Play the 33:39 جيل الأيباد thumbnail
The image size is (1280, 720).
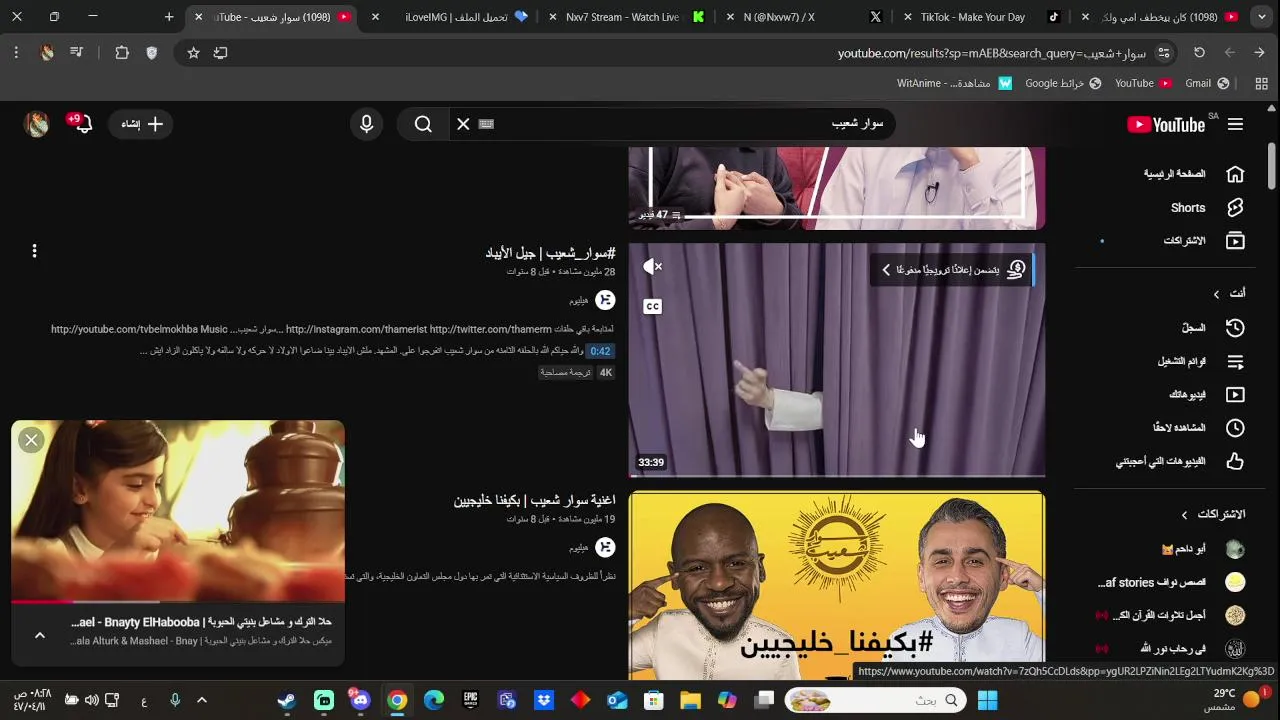[837, 360]
